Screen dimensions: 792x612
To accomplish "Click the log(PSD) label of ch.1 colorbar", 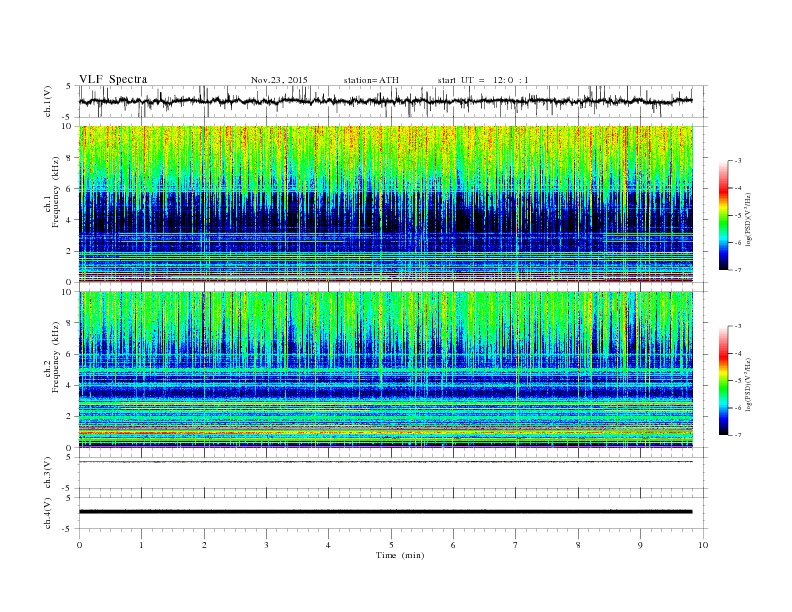I will coord(748,219).
